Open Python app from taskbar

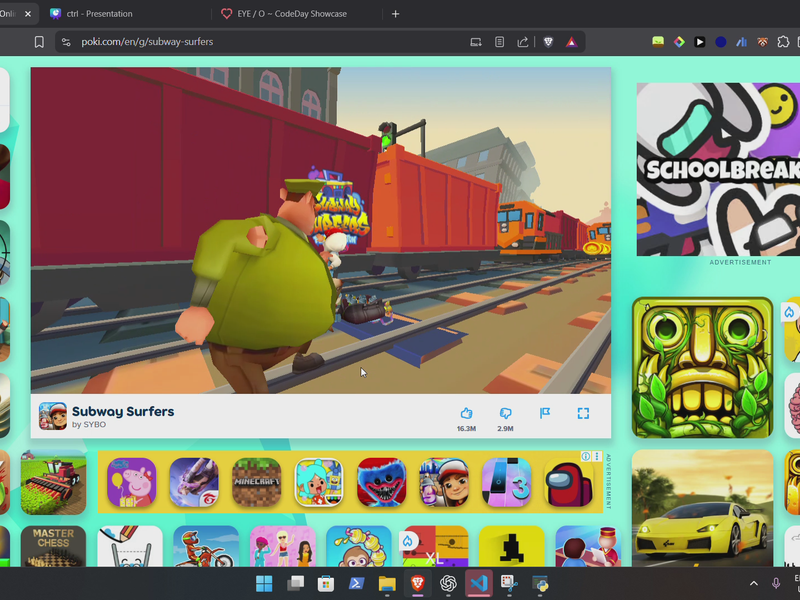pyautogui.click(x=540, y=583)
